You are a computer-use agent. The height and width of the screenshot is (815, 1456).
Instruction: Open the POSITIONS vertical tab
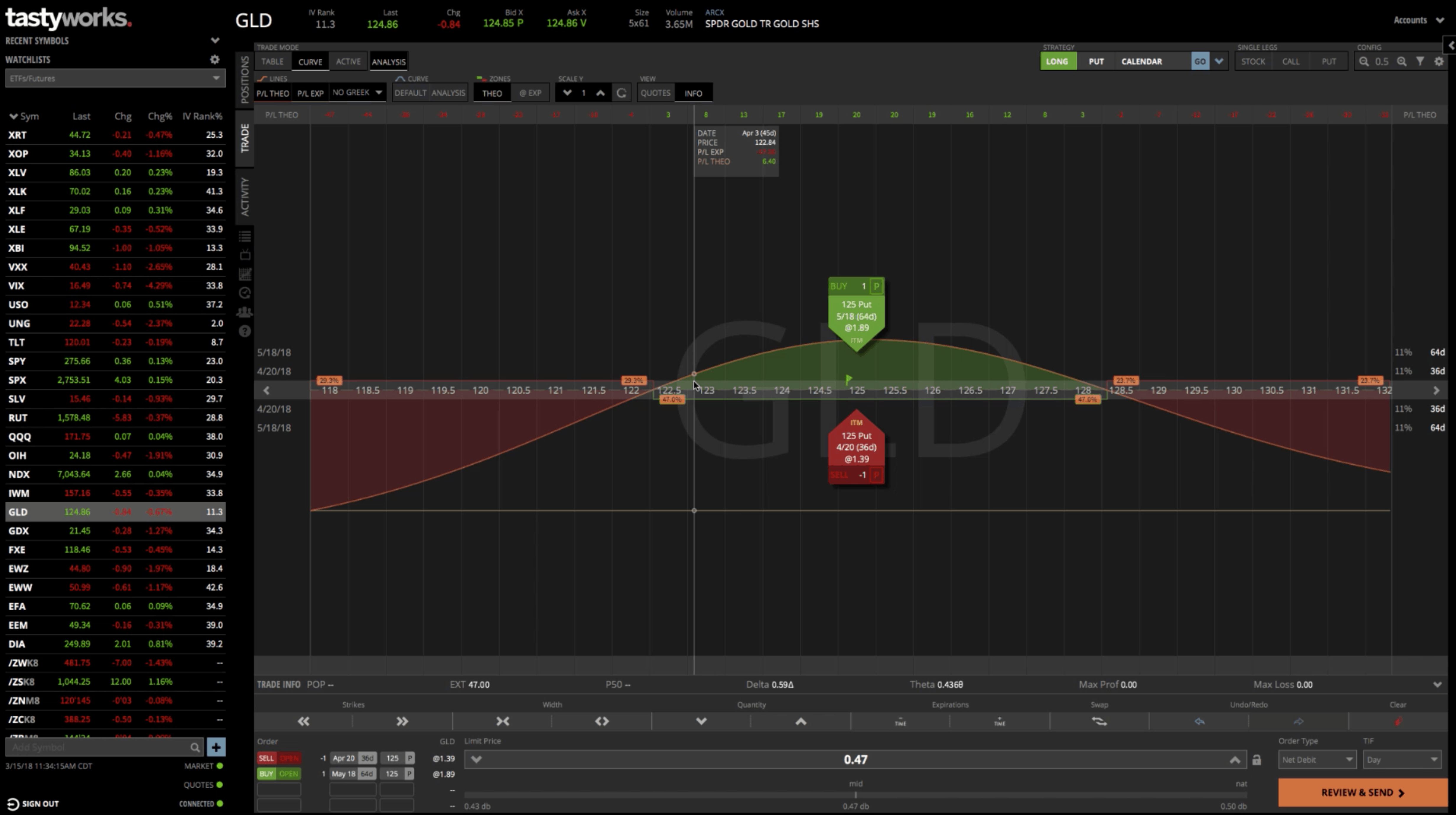245,79
